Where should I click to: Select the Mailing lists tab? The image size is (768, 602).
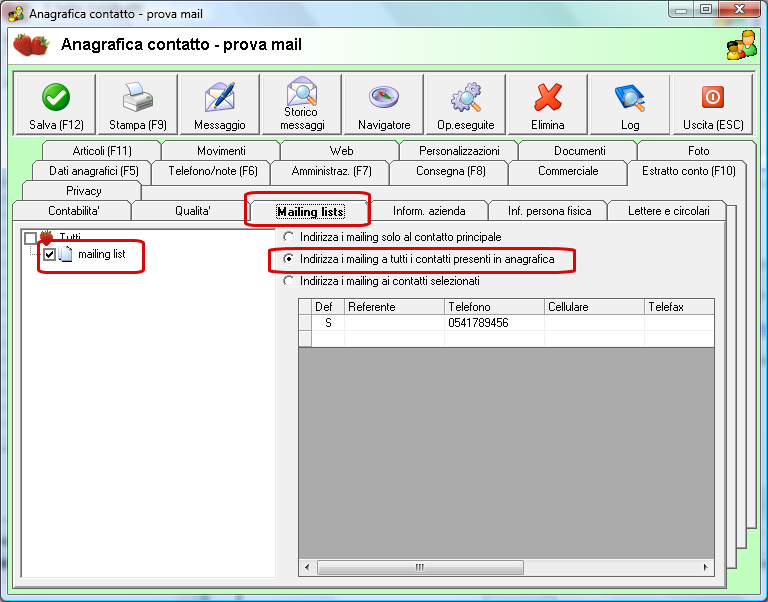click(x=310, y=212)
